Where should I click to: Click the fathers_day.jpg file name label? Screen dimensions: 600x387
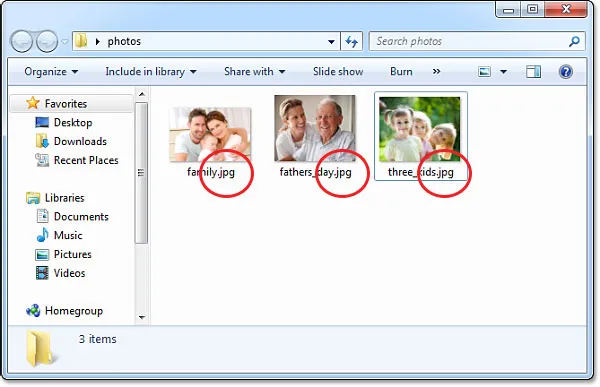[315, 172]
